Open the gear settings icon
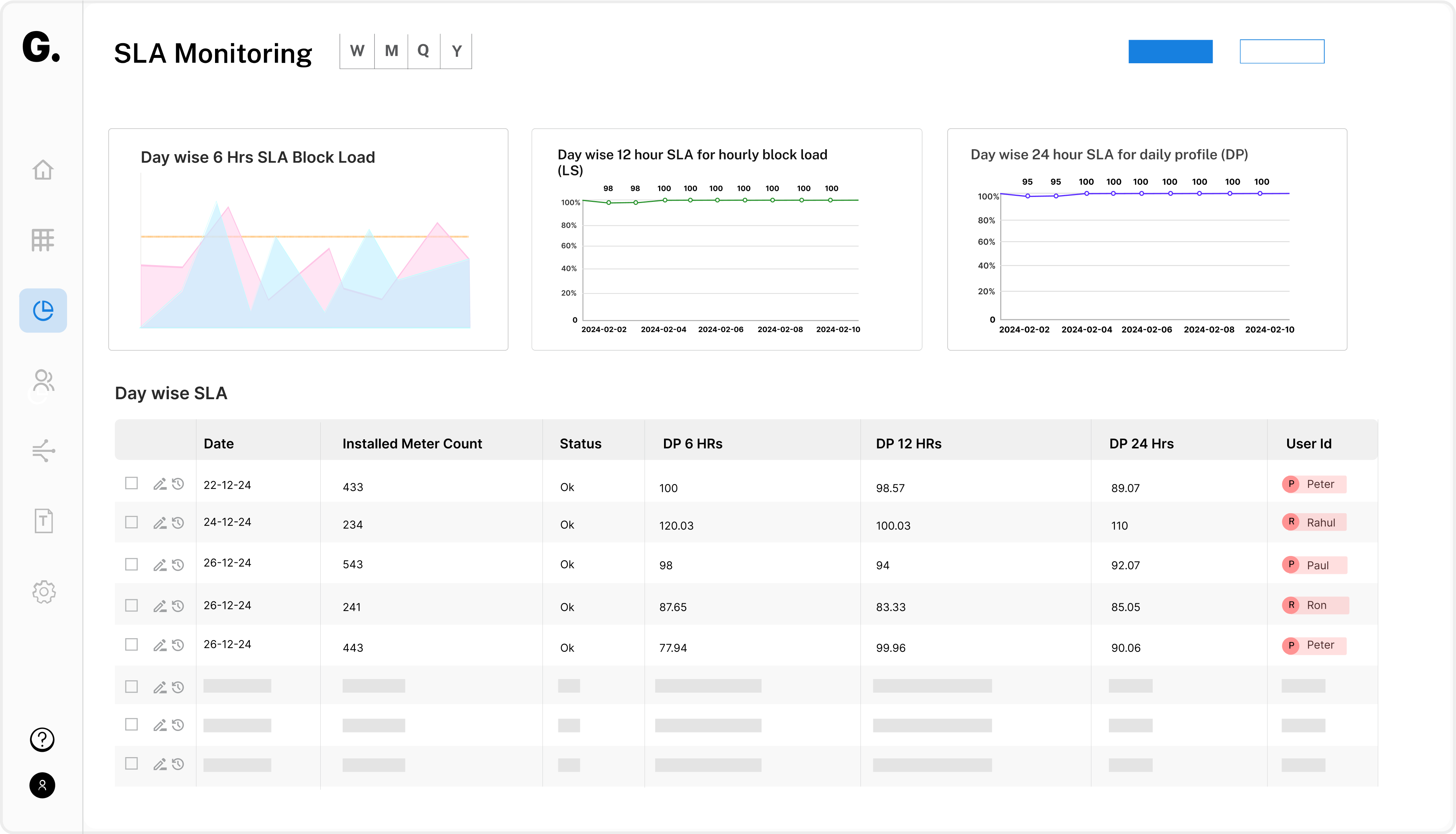This screenshot has width=1456, height=834. coord(44,592)
